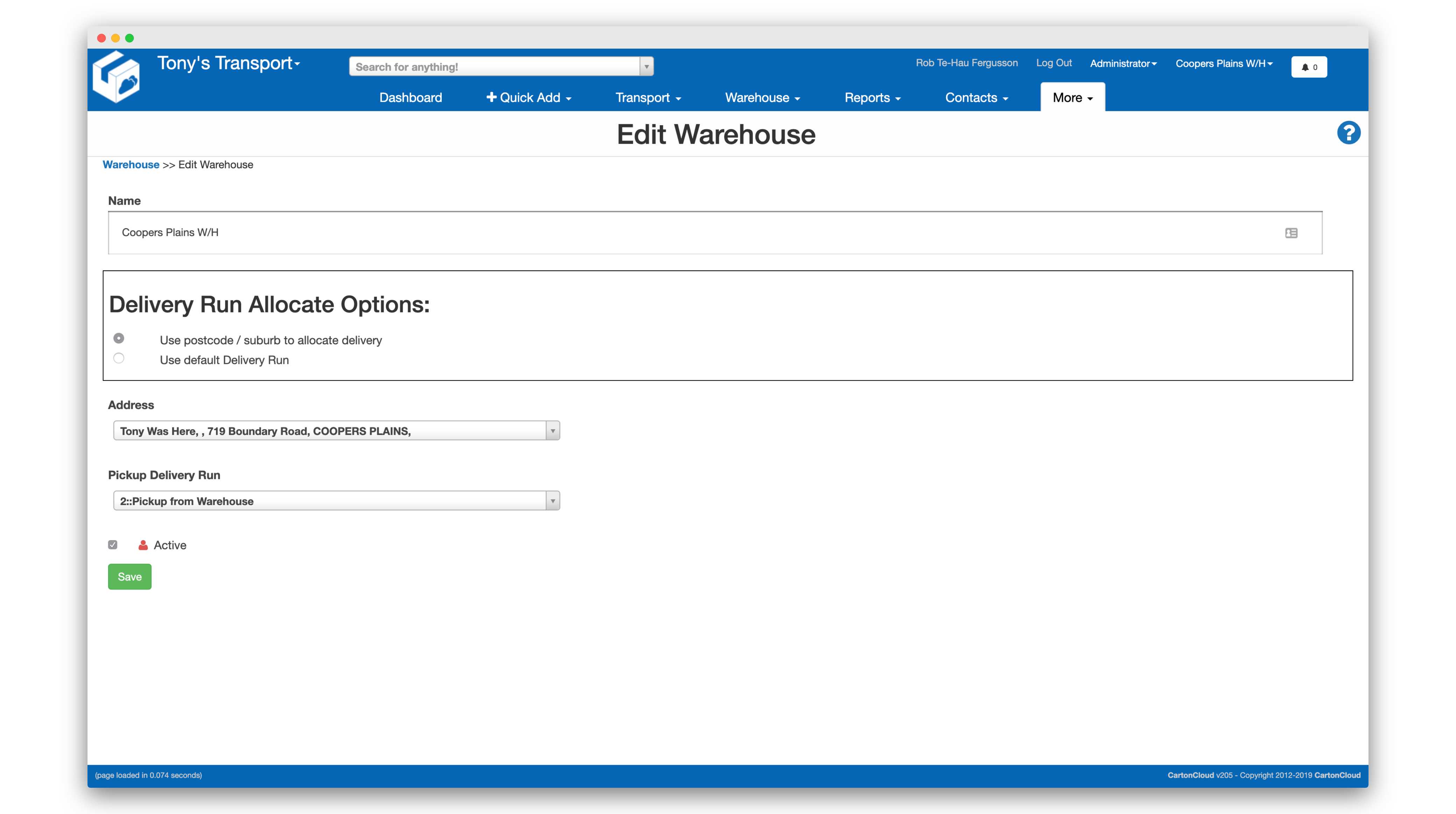Click contact card icon in Name field
The height and width of the screenshot is (814, 1456).
click(1291, 233)
